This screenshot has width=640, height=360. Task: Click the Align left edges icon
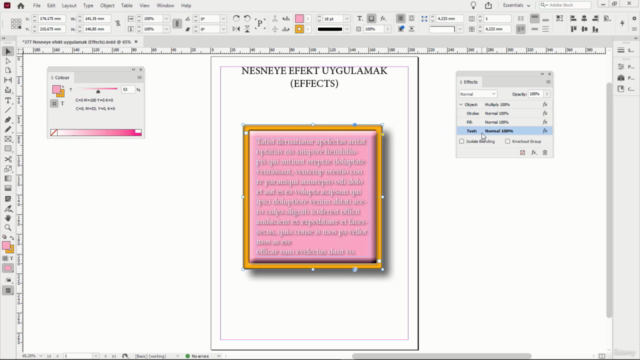click(573, 19)
